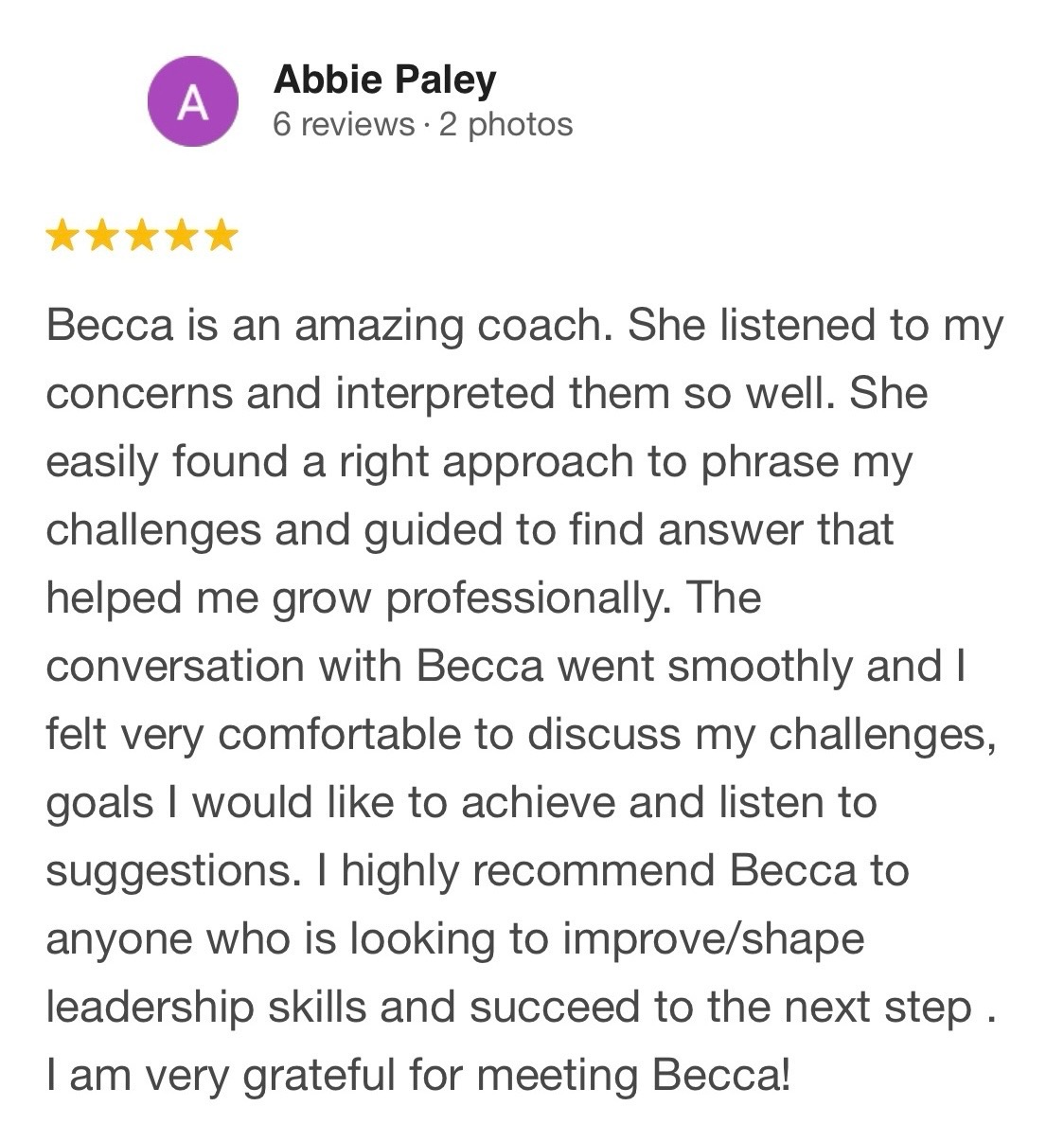Screen dimensions: 1064x1142
Task: View the reviewer's "2 photos" count
Action: [x=505, y=124]
